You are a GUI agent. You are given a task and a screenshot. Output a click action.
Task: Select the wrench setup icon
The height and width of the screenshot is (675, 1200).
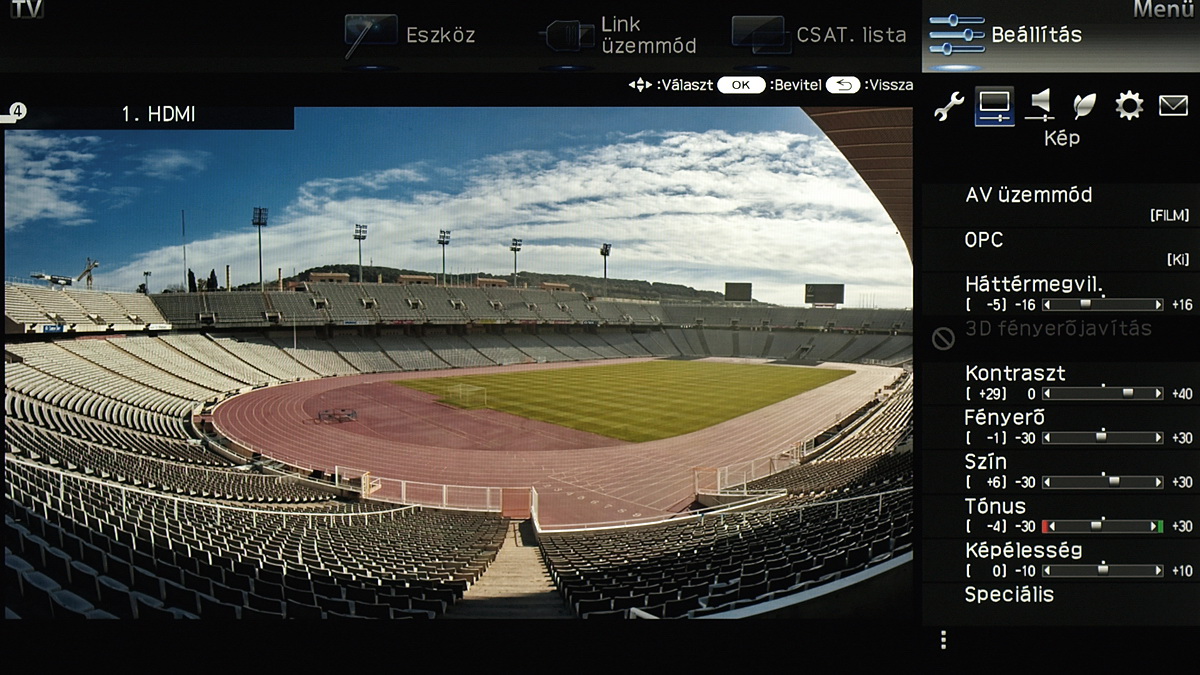point(948,106)
